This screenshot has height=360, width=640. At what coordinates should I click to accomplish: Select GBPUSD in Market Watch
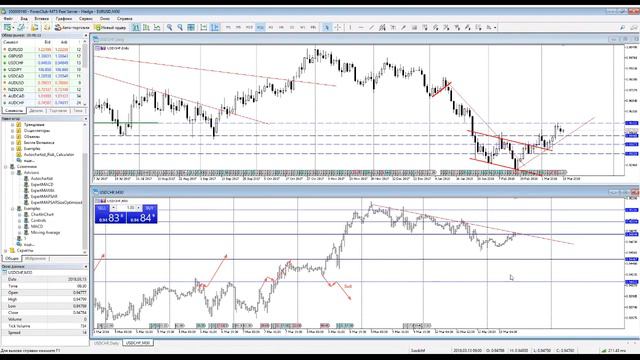[x=43, y=56]
